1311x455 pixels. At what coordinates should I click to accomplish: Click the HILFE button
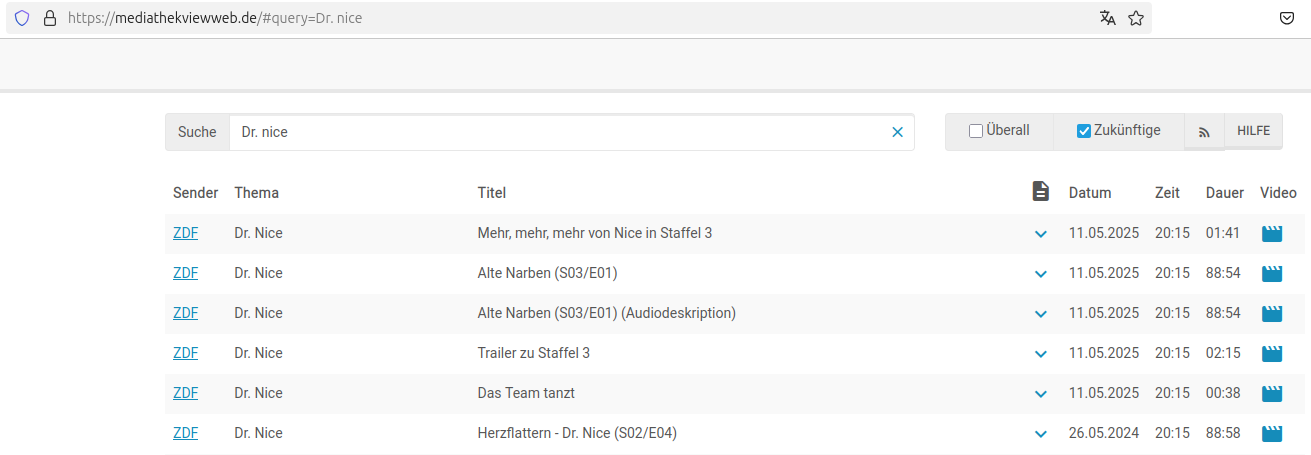click(1253, 131)
